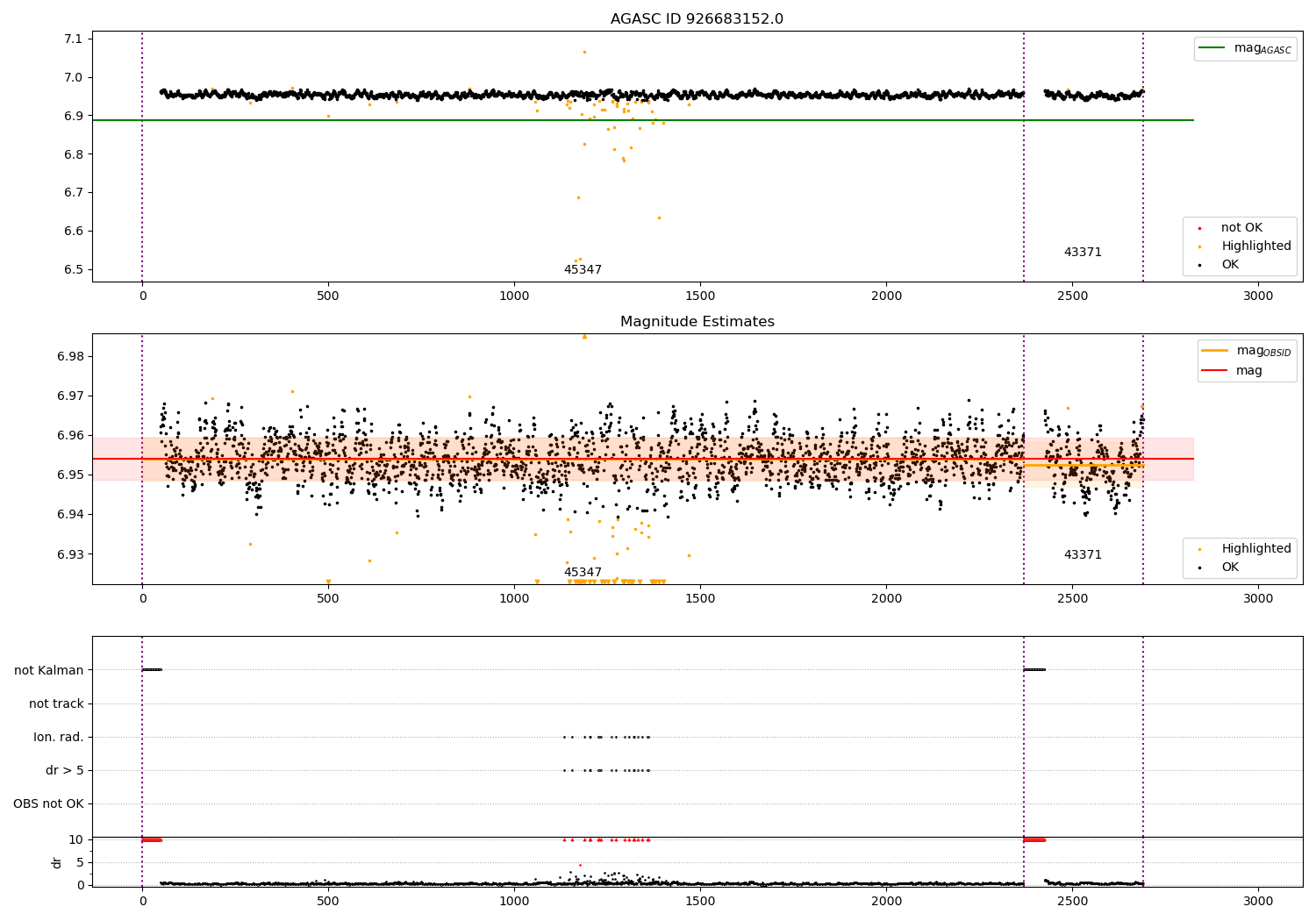This screenshot has height=921, width=1316.
Task: Click the 10 tick on the dr axis
Action: (76, 840)
